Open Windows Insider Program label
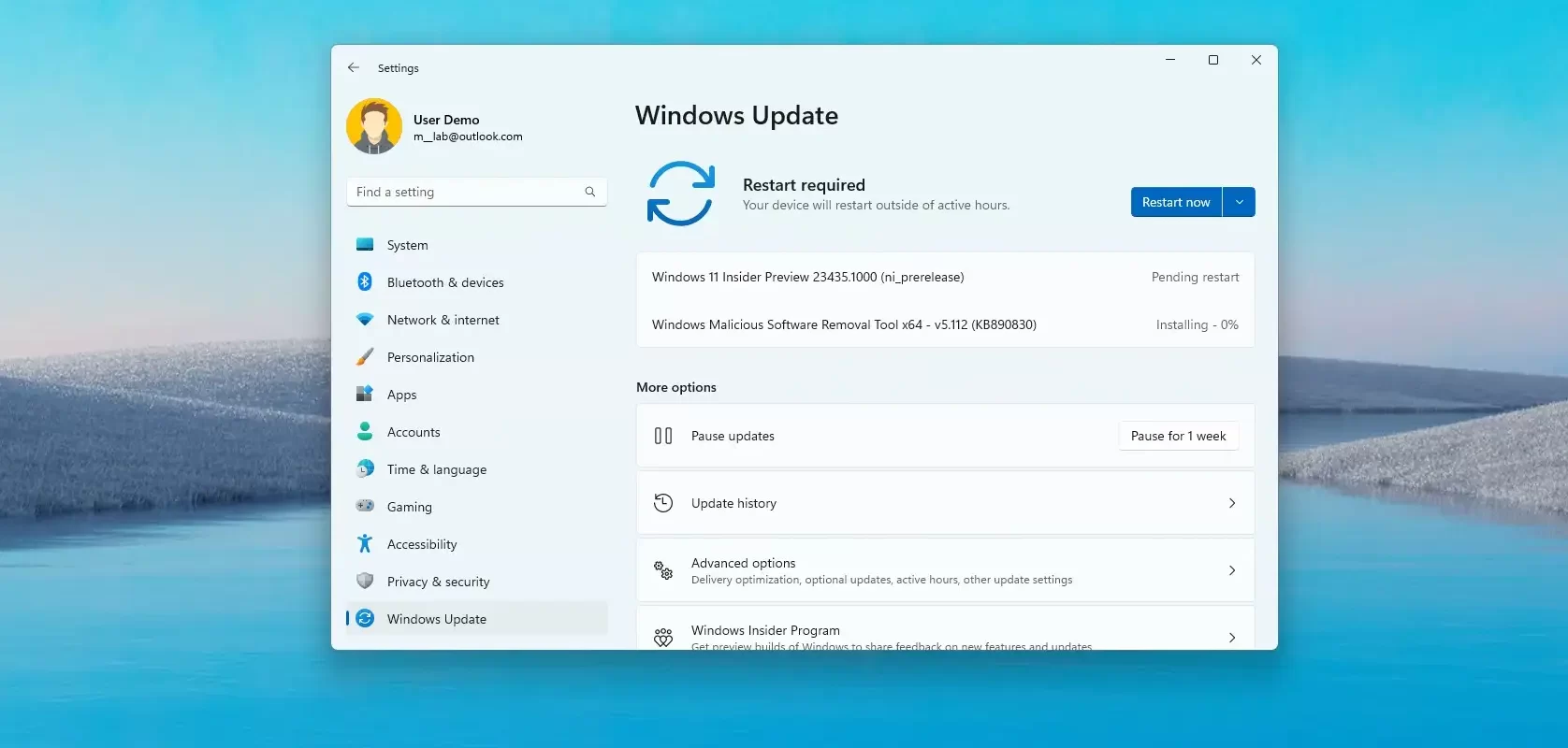 click(x=765, y=630)
